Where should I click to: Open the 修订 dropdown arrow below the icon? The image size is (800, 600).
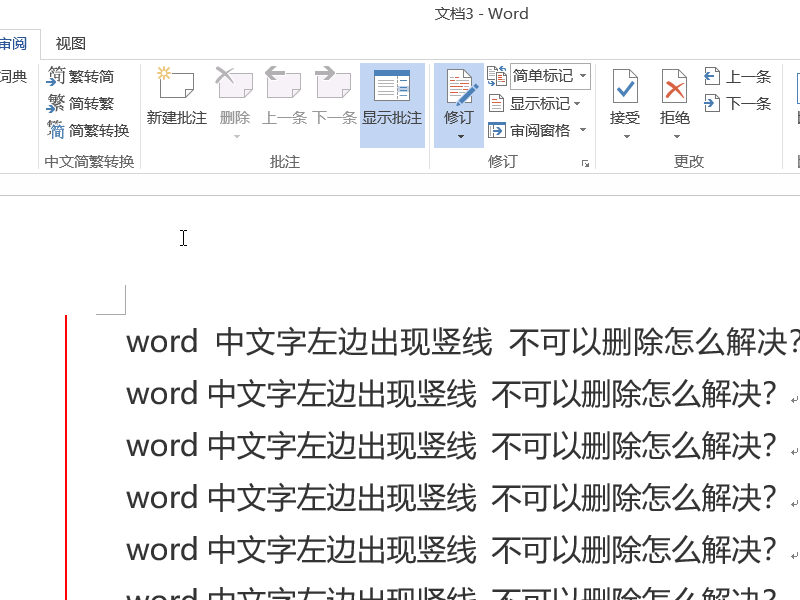click(461, 136)
